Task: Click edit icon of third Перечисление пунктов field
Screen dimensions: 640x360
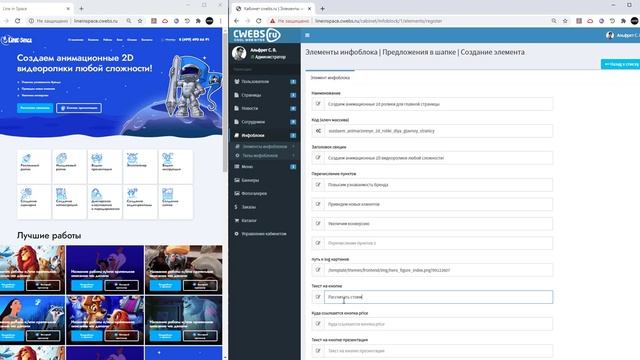Action: tap(318, 224)
